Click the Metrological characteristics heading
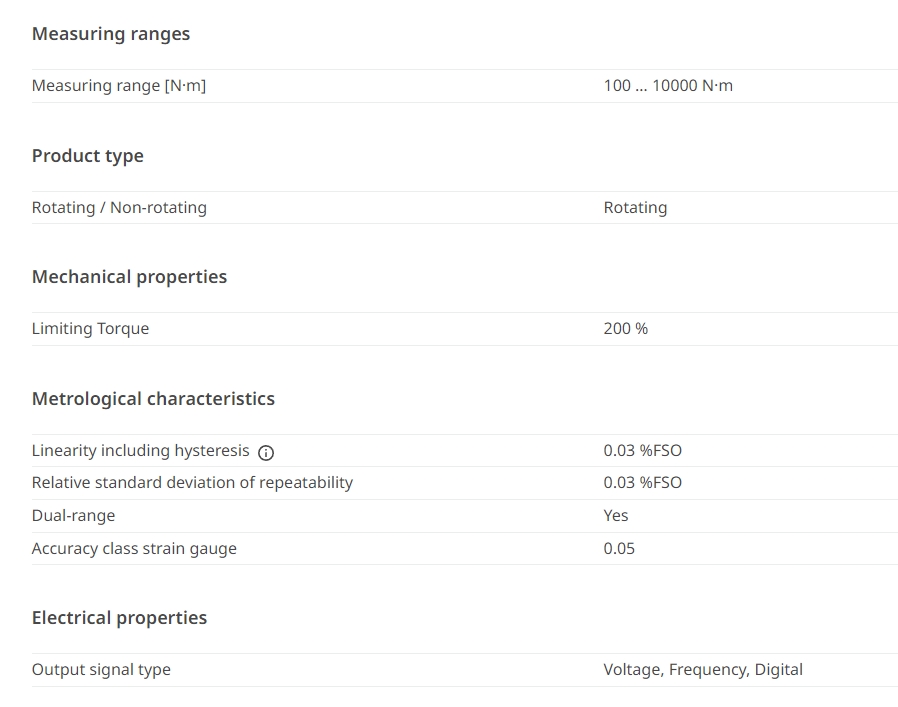898x707 pixels. pyautogui.click(x=153, y=399)
